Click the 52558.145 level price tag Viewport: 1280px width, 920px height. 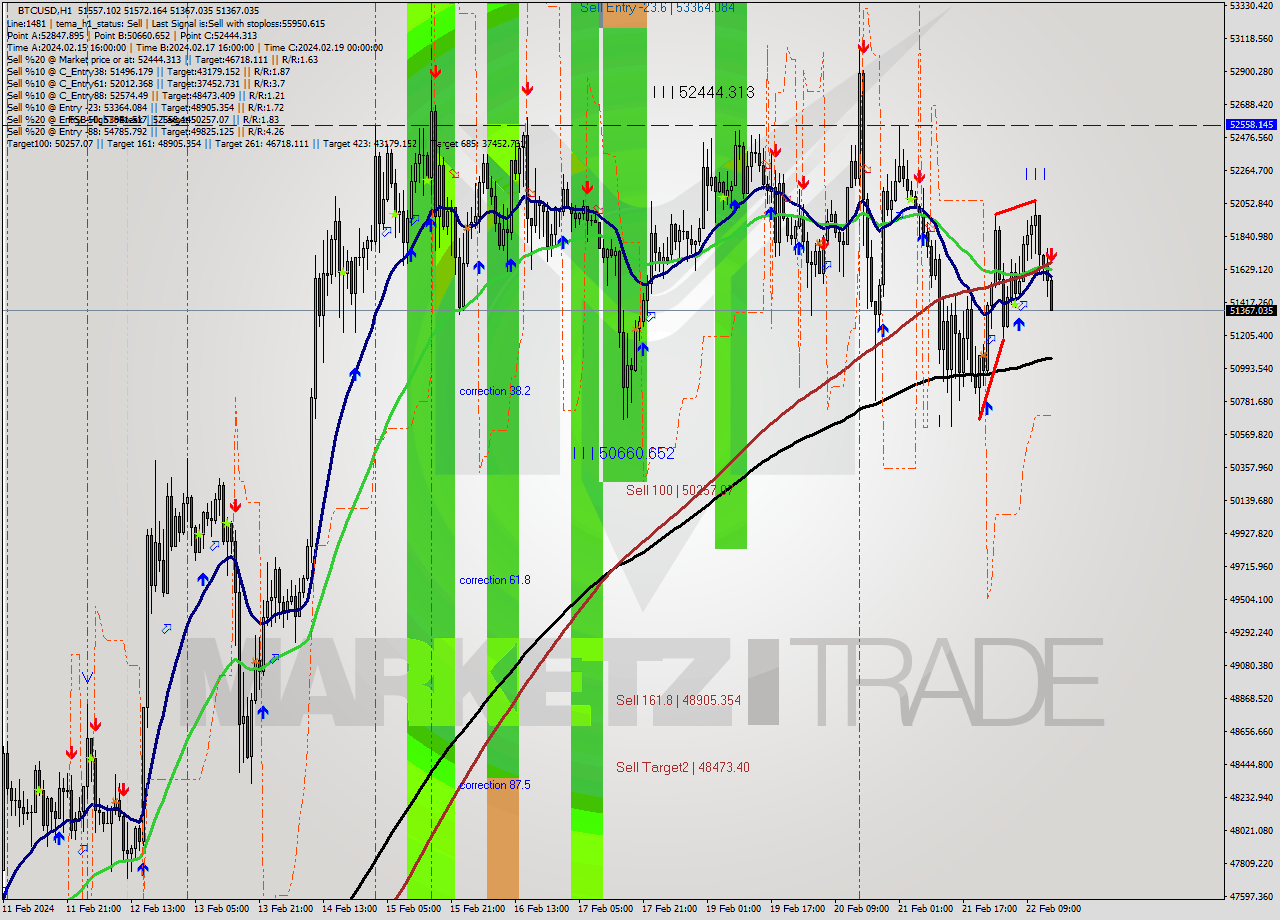click(x=1251, y=125)
